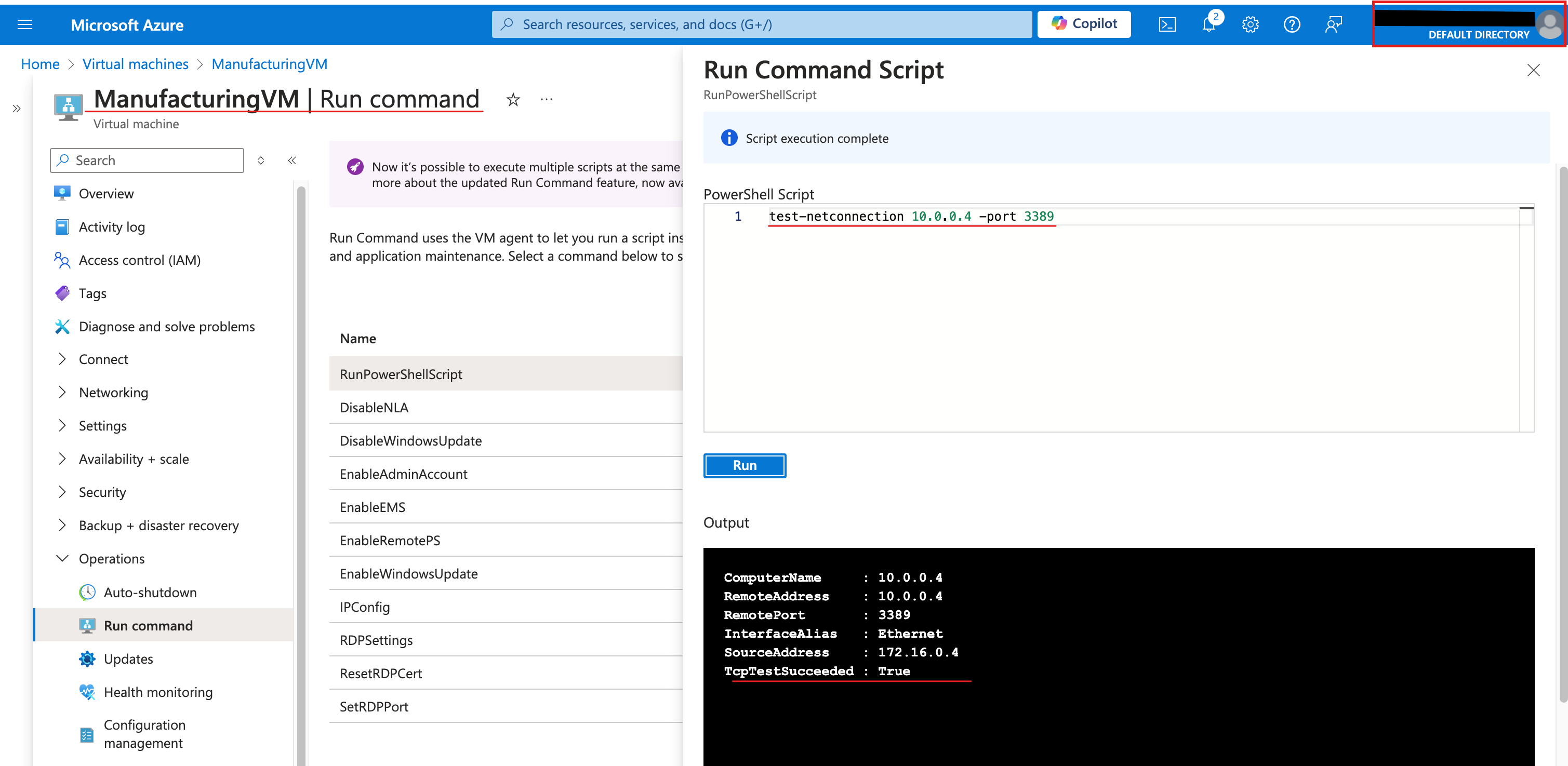Click the Health monitoring heart icon
The image size is (1568, 766).
tap(87, 692)
